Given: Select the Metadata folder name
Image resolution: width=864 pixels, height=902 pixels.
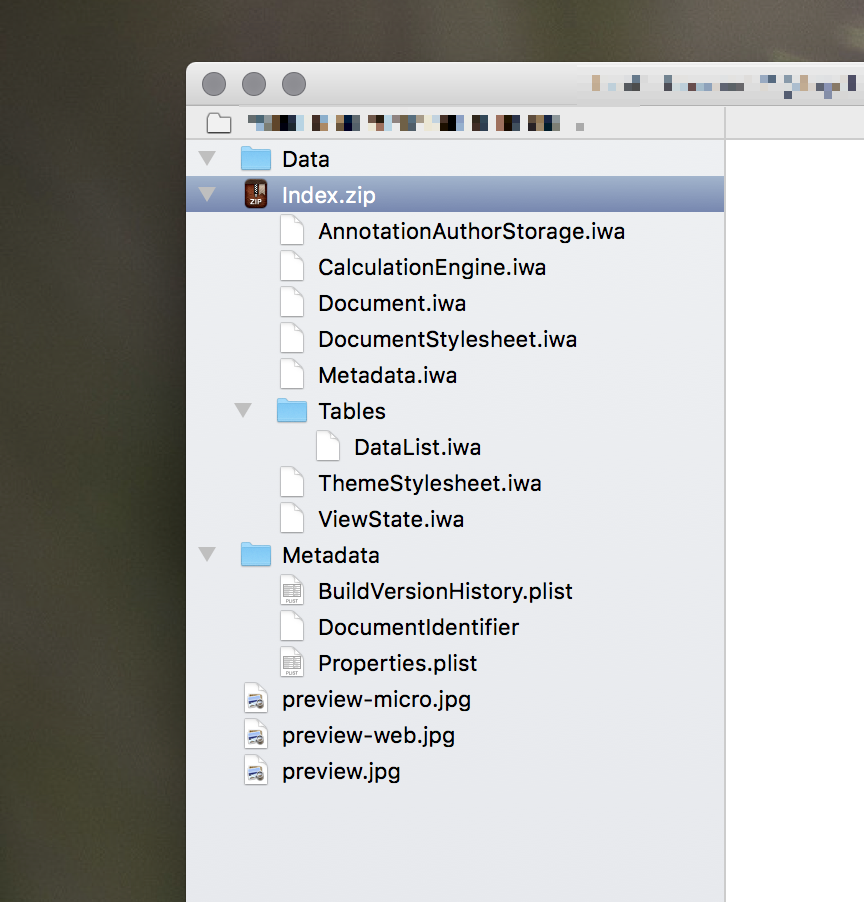Looking at the screenshot, I should click(331, 555).
